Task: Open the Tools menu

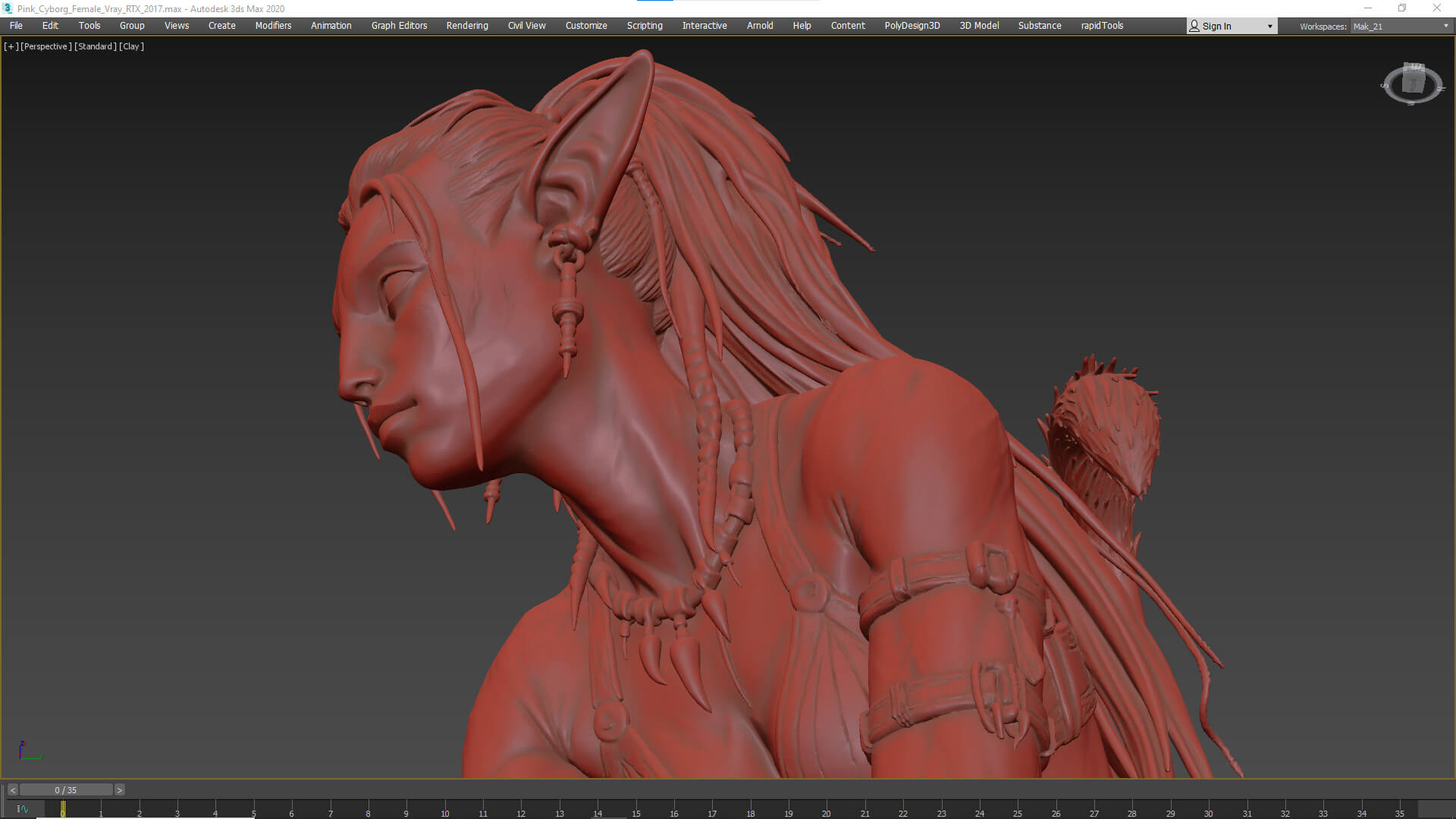Action: pos(89,26)
